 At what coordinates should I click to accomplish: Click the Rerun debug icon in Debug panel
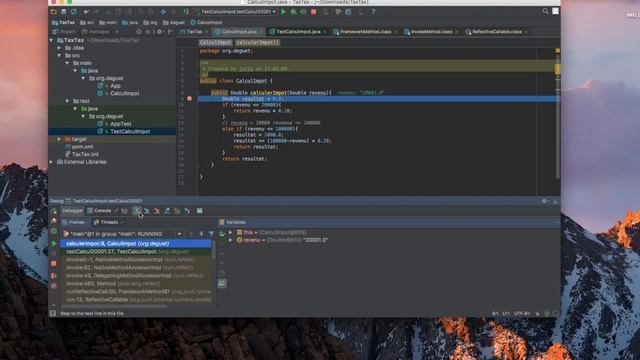[x=53, y=211]
